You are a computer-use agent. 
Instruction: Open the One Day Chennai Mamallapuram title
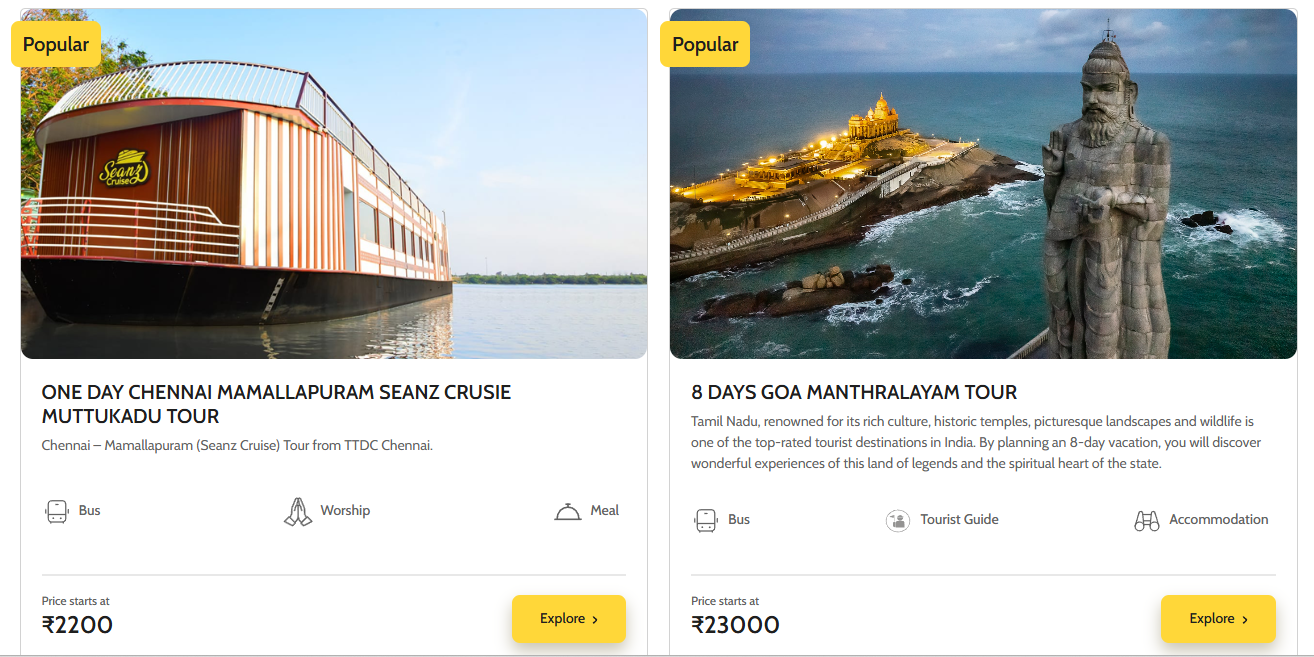(276, 404)
